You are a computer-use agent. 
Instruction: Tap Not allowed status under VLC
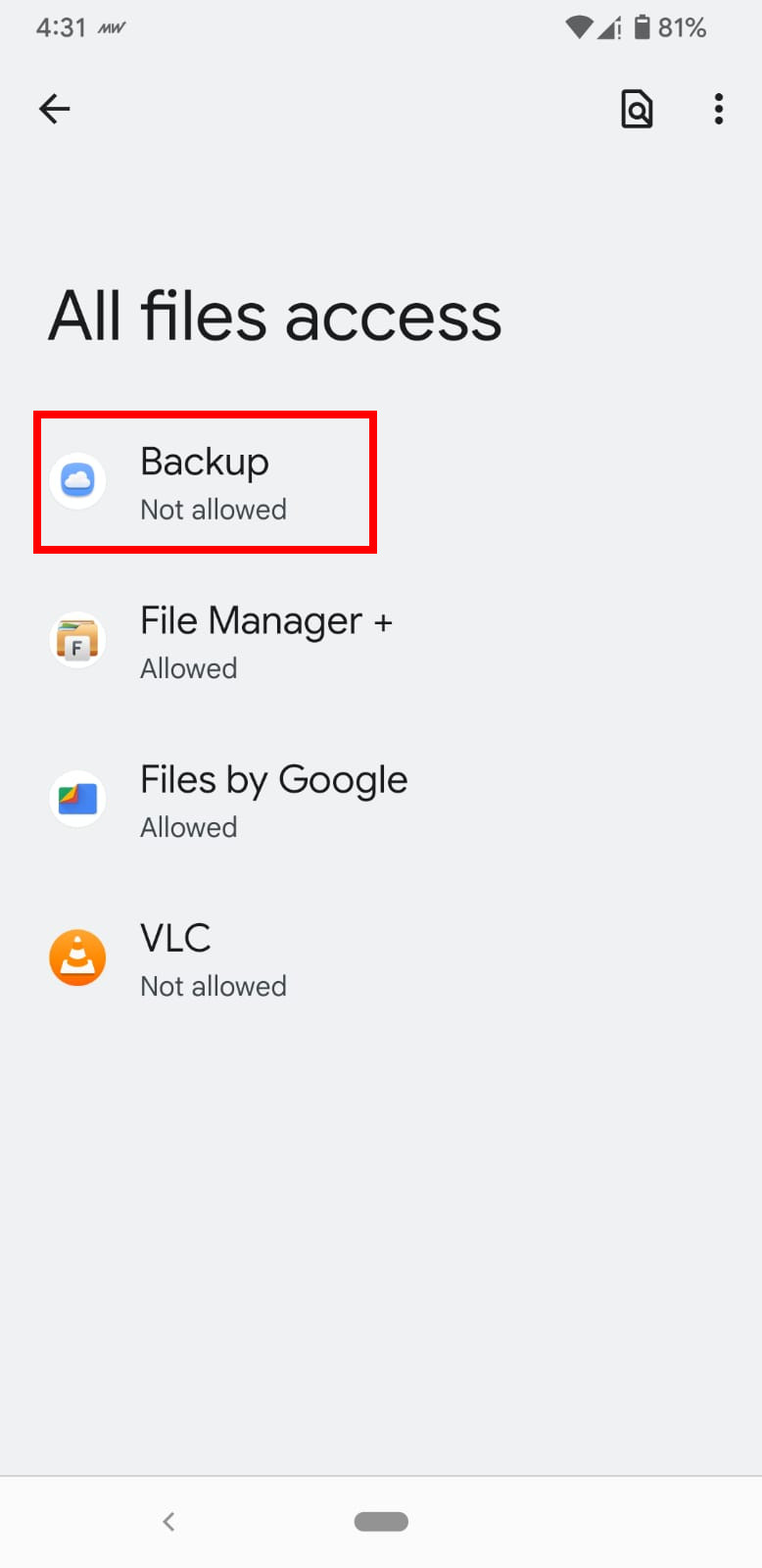[214, 986]
